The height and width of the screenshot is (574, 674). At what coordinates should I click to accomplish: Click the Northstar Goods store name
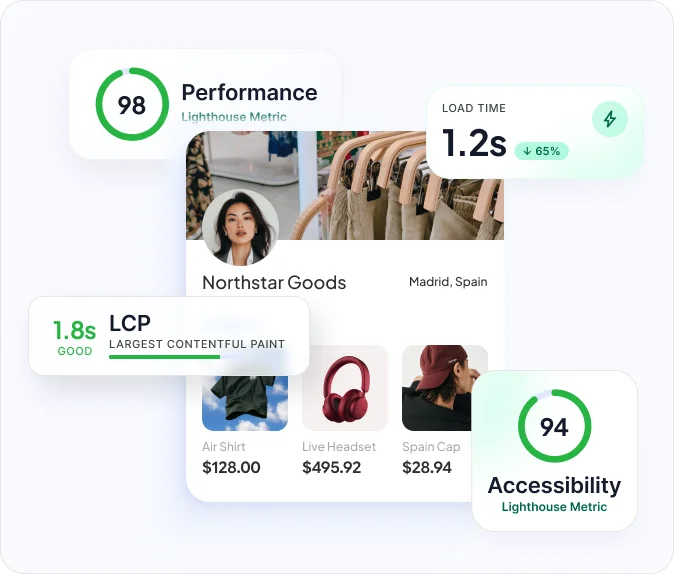(274, 282)
